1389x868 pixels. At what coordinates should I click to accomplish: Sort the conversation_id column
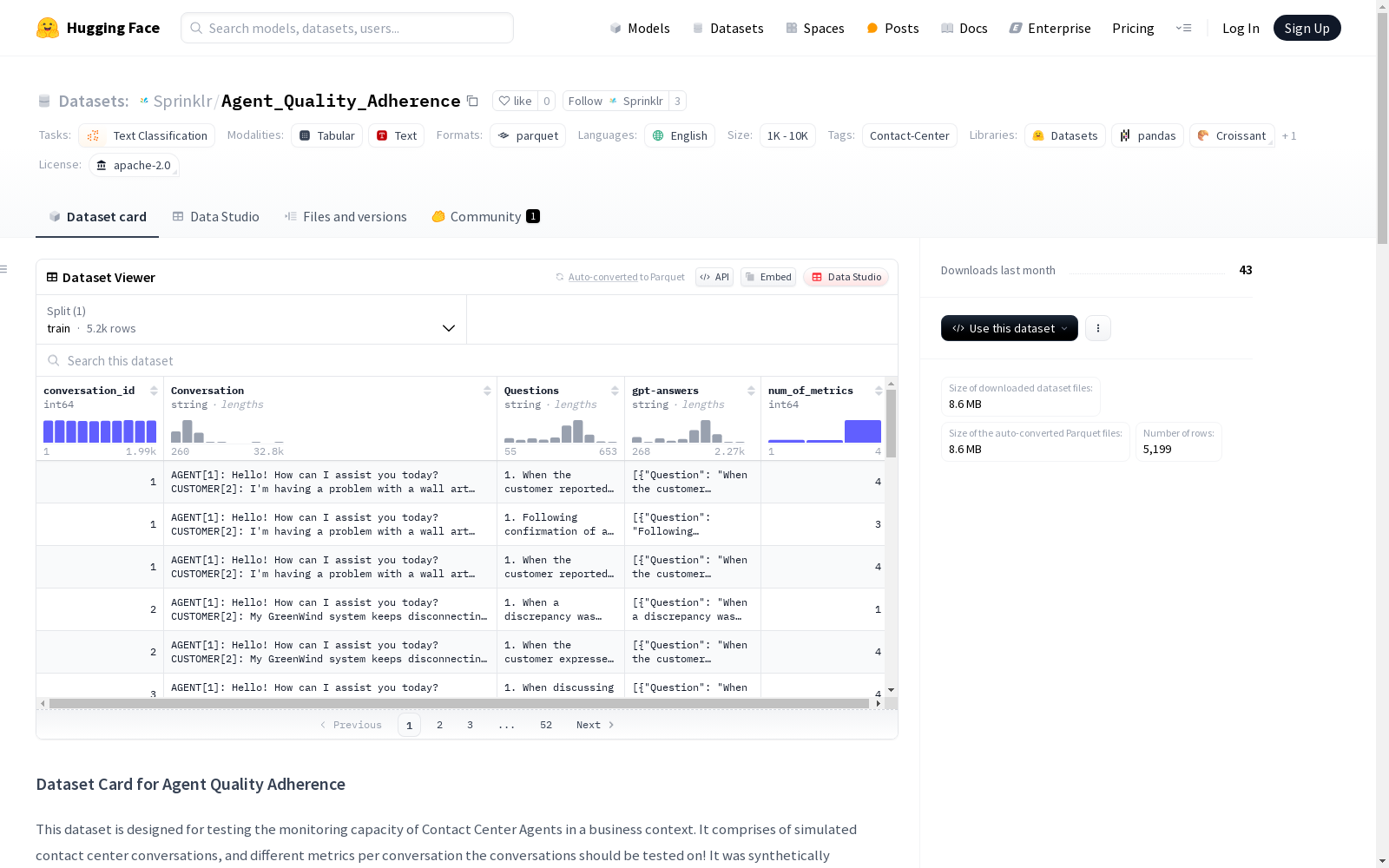[x=154, y=391]
